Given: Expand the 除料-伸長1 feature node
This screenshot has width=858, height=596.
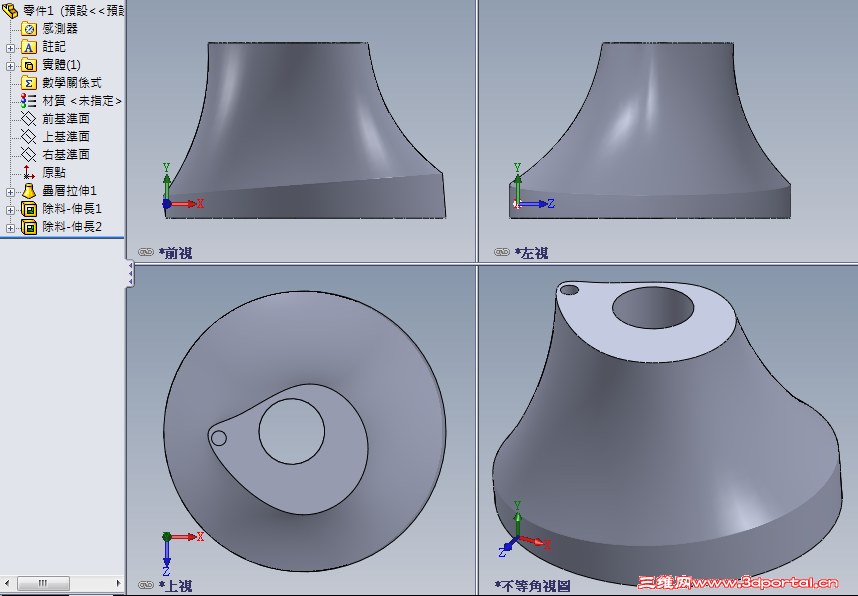Looking at the screenshot, I should pos(10,210).
